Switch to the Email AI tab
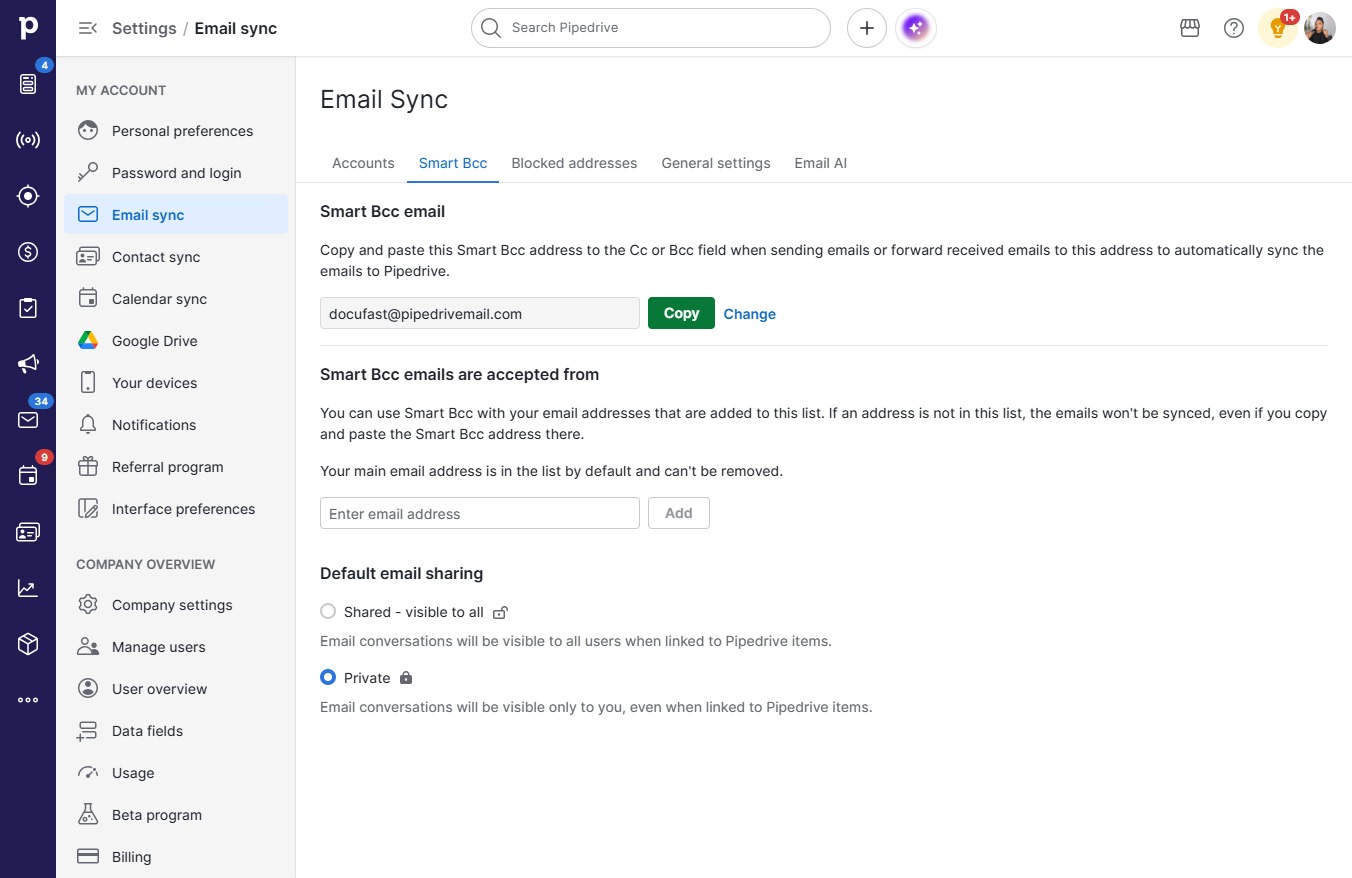 pos(821,163)
